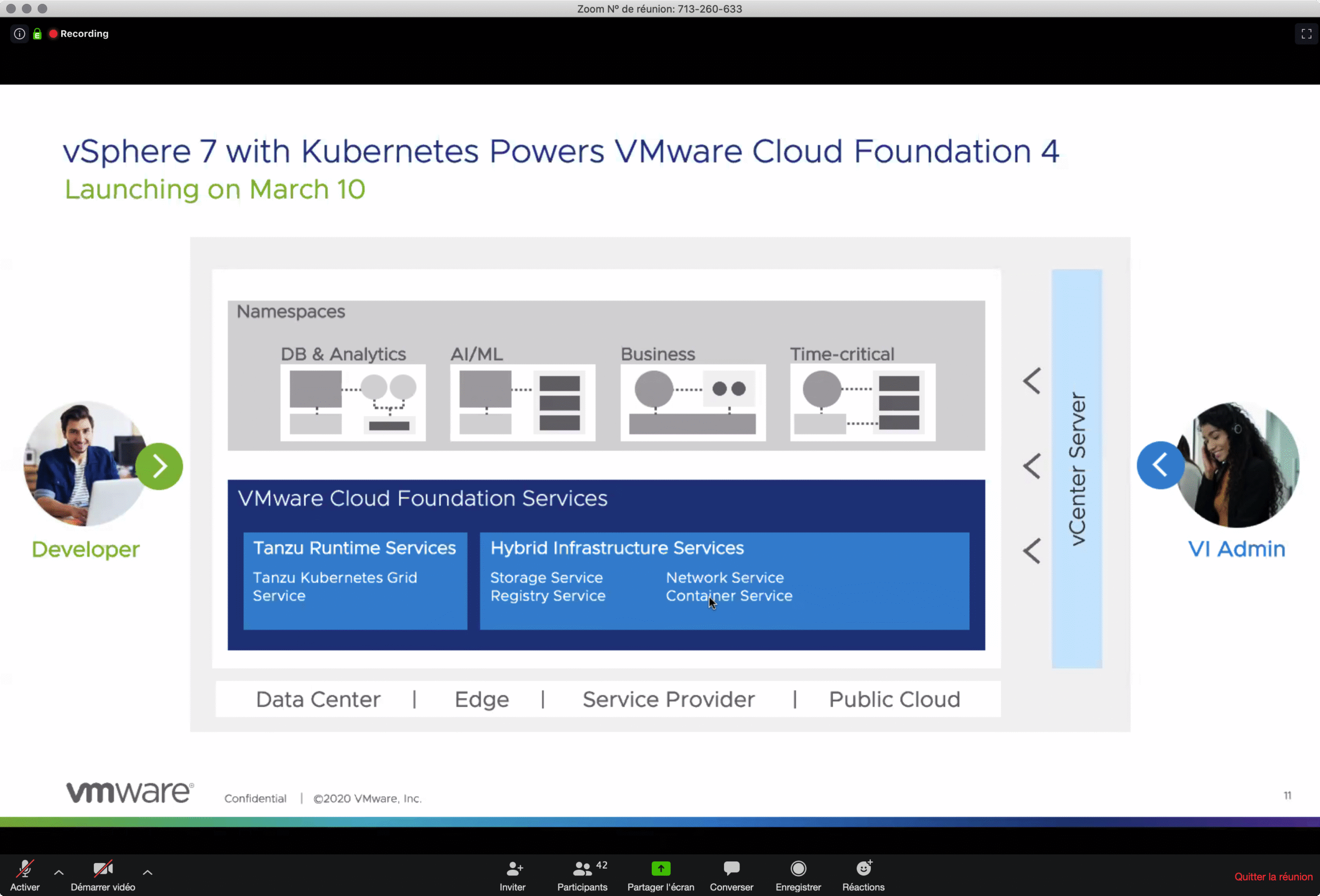The width and height of the screenshot is (1320, 896).
Task: Open the Réactions menu
Action: click(x=863, y=875)
